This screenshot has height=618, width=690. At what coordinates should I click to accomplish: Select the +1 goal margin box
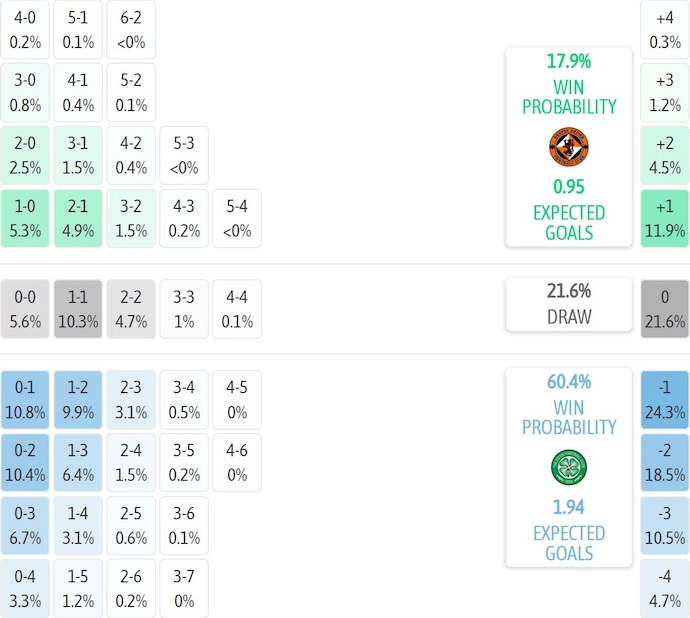click(x=665, y=219)
